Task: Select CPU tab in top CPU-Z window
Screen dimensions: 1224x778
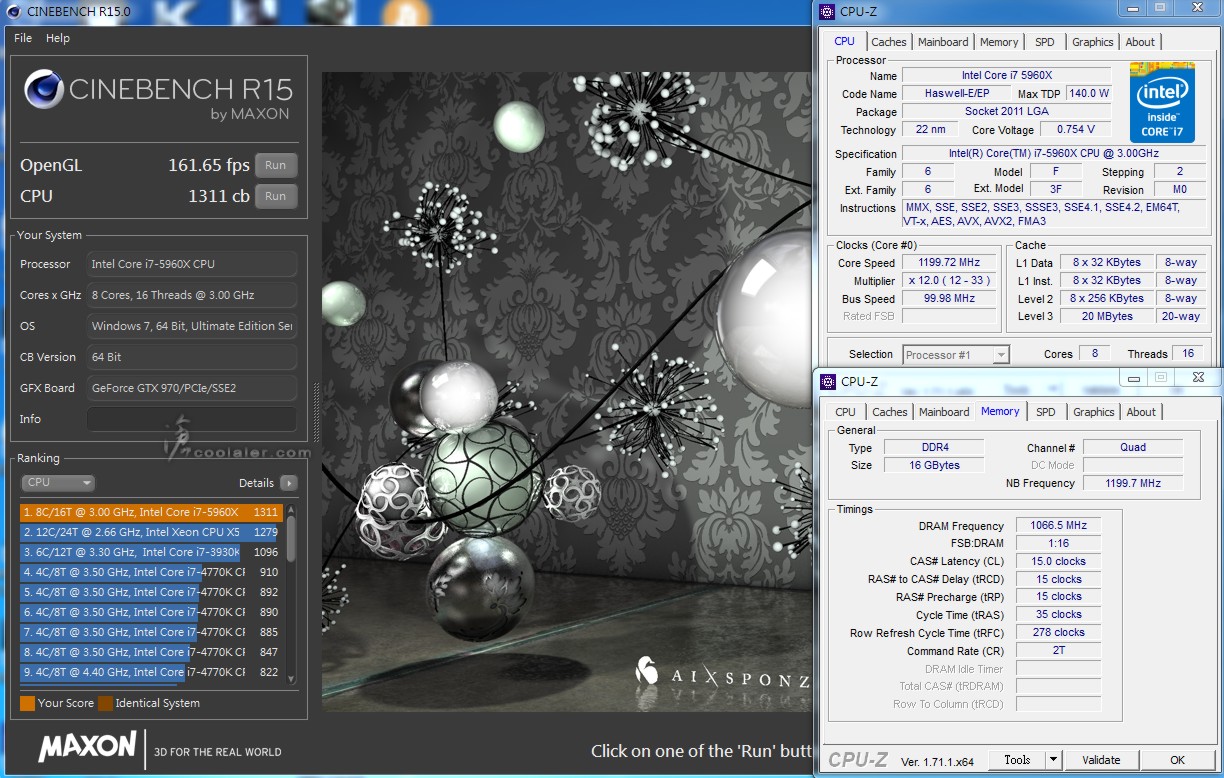Action: [845, 41]
